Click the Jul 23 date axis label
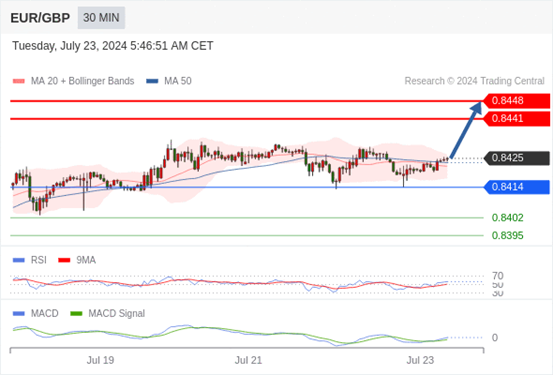The image size is (553, 375). [420, 361]
